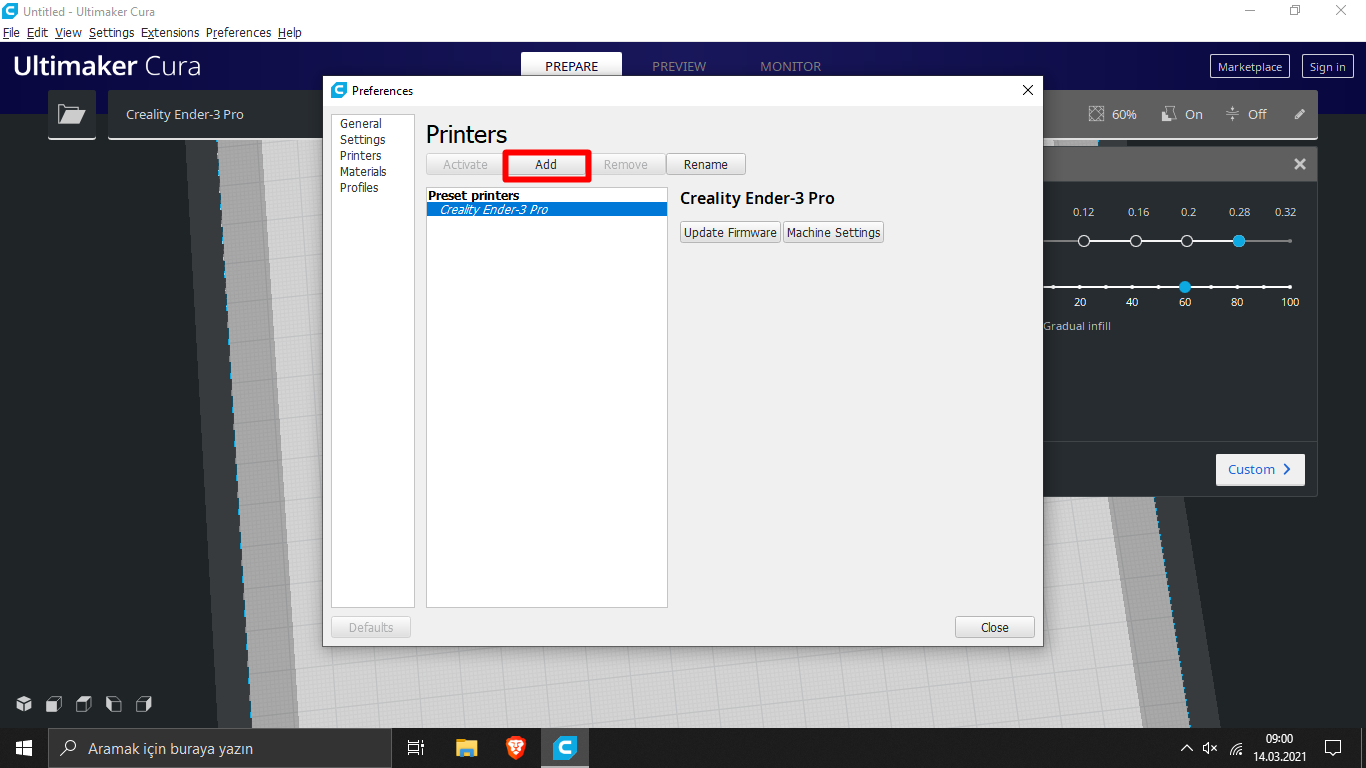1366x768 pixels.
Task: Click the Gradual infill label
Action: (1077, 326)
